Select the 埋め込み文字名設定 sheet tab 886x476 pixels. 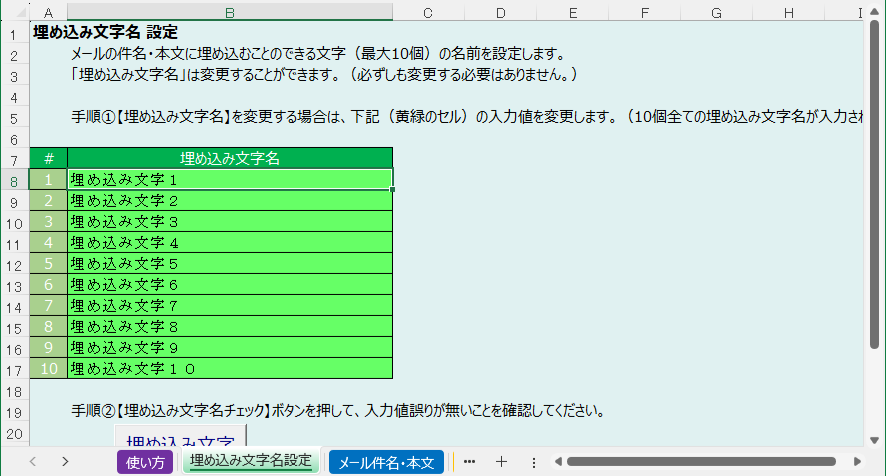251,461
